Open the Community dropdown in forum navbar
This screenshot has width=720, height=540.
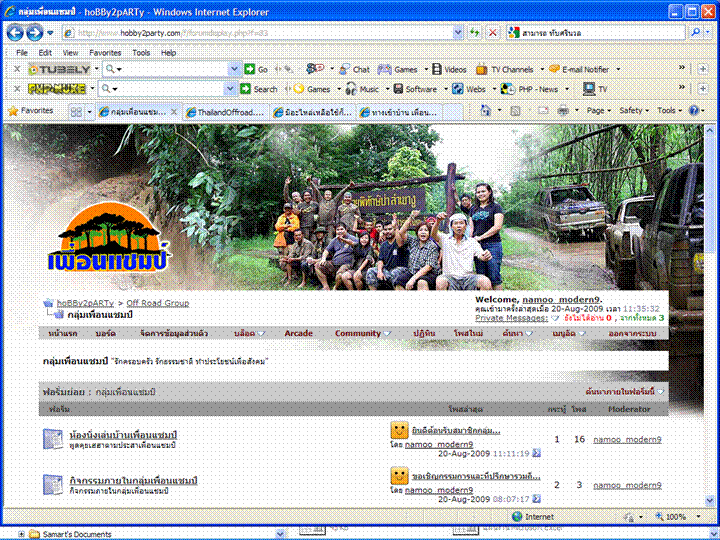tap(362, 333)
